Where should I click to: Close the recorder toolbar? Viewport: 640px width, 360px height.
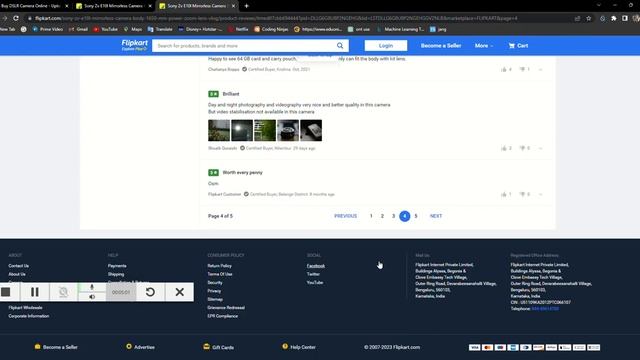(180, 292)
